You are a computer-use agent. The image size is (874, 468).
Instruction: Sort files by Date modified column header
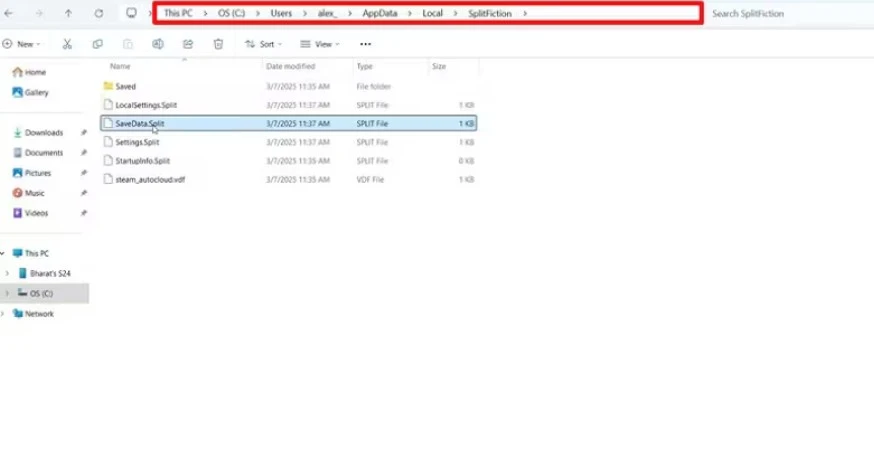290,66
